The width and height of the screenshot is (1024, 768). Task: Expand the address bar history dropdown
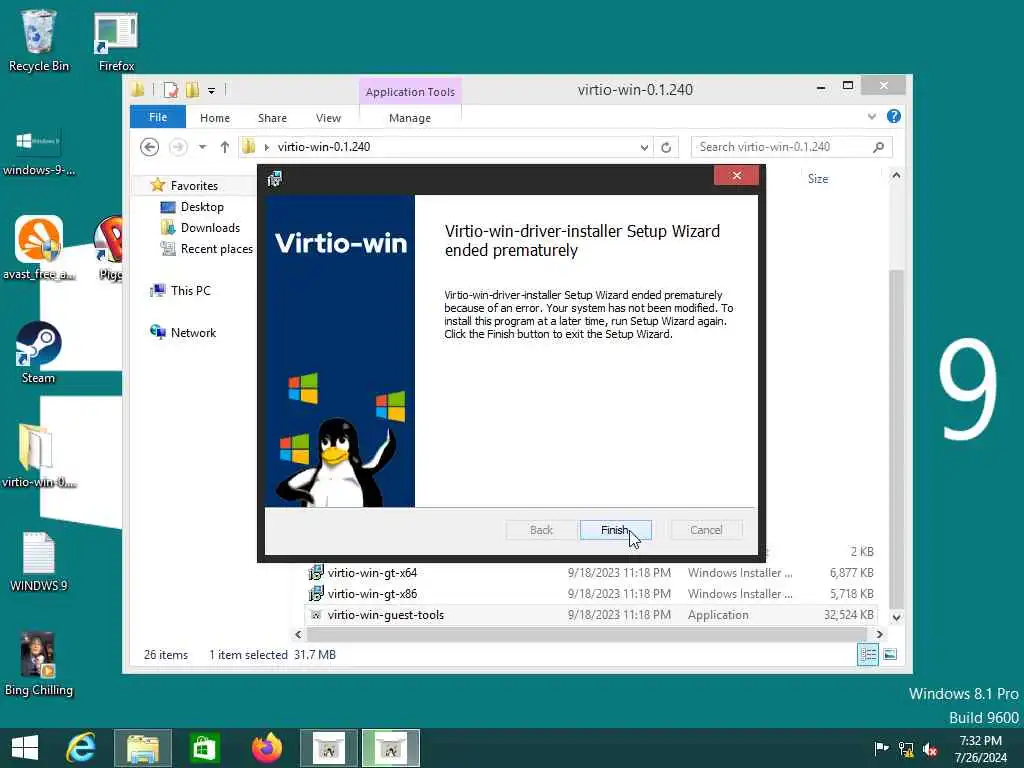(x=644, y=148)
